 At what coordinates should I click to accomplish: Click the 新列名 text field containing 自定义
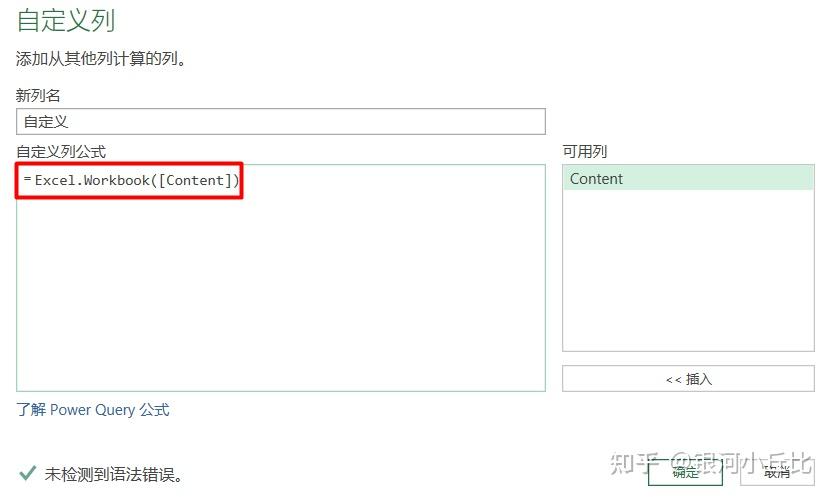point(280,122)
